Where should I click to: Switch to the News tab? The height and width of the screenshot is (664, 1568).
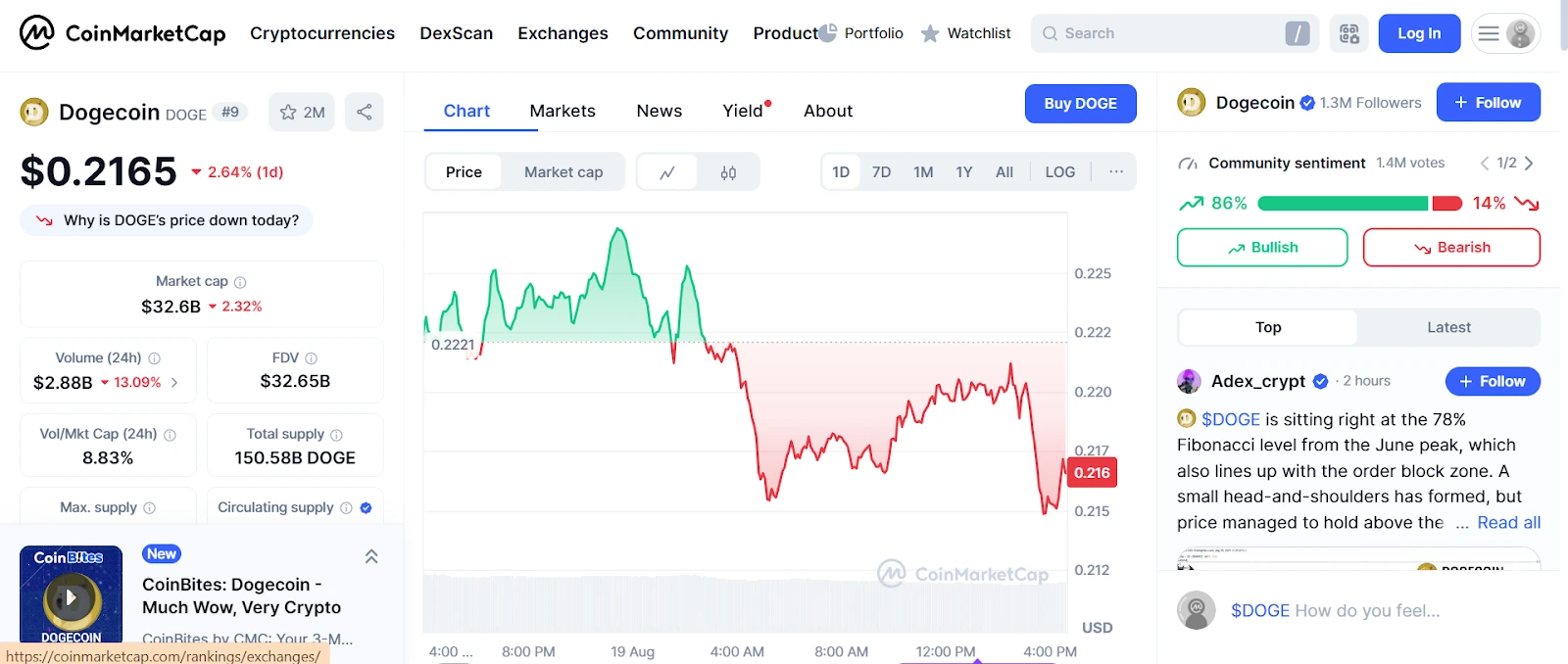[660, 111]
